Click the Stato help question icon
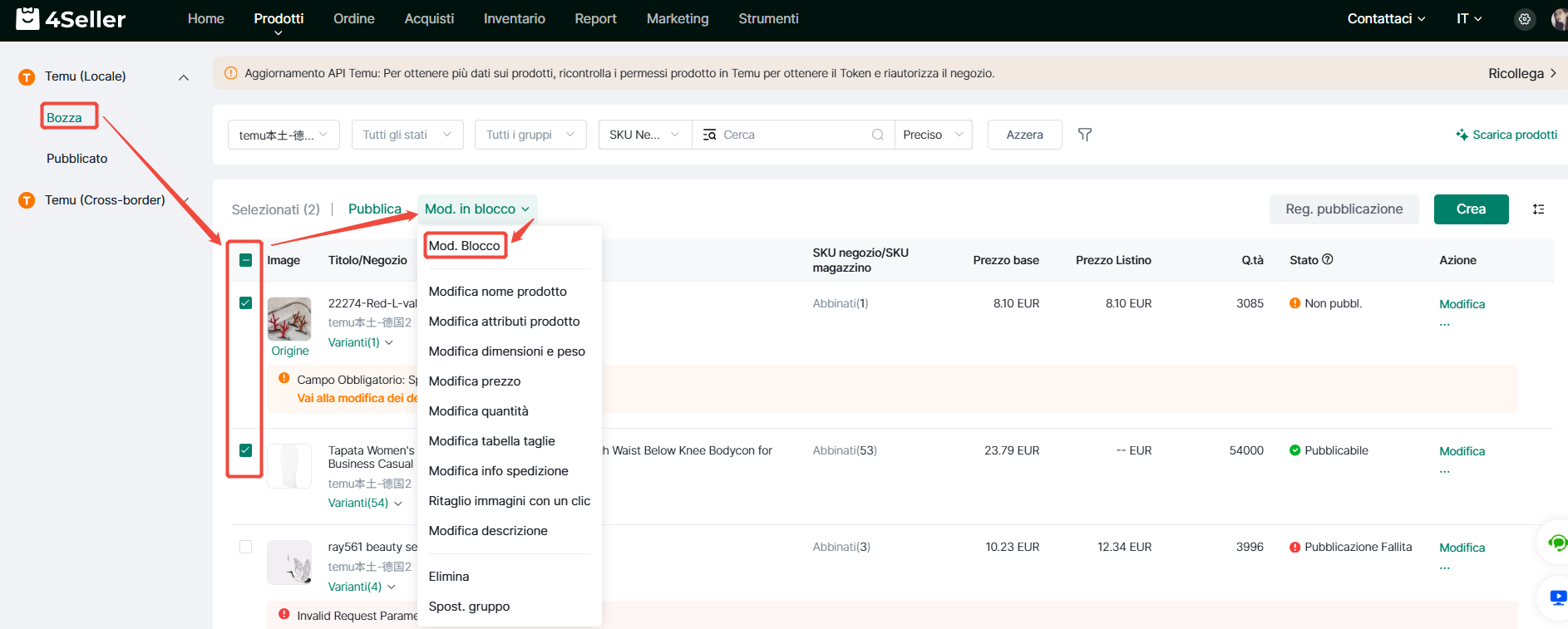This screenshot has width=1568, height=629. tap(1328, 259)
